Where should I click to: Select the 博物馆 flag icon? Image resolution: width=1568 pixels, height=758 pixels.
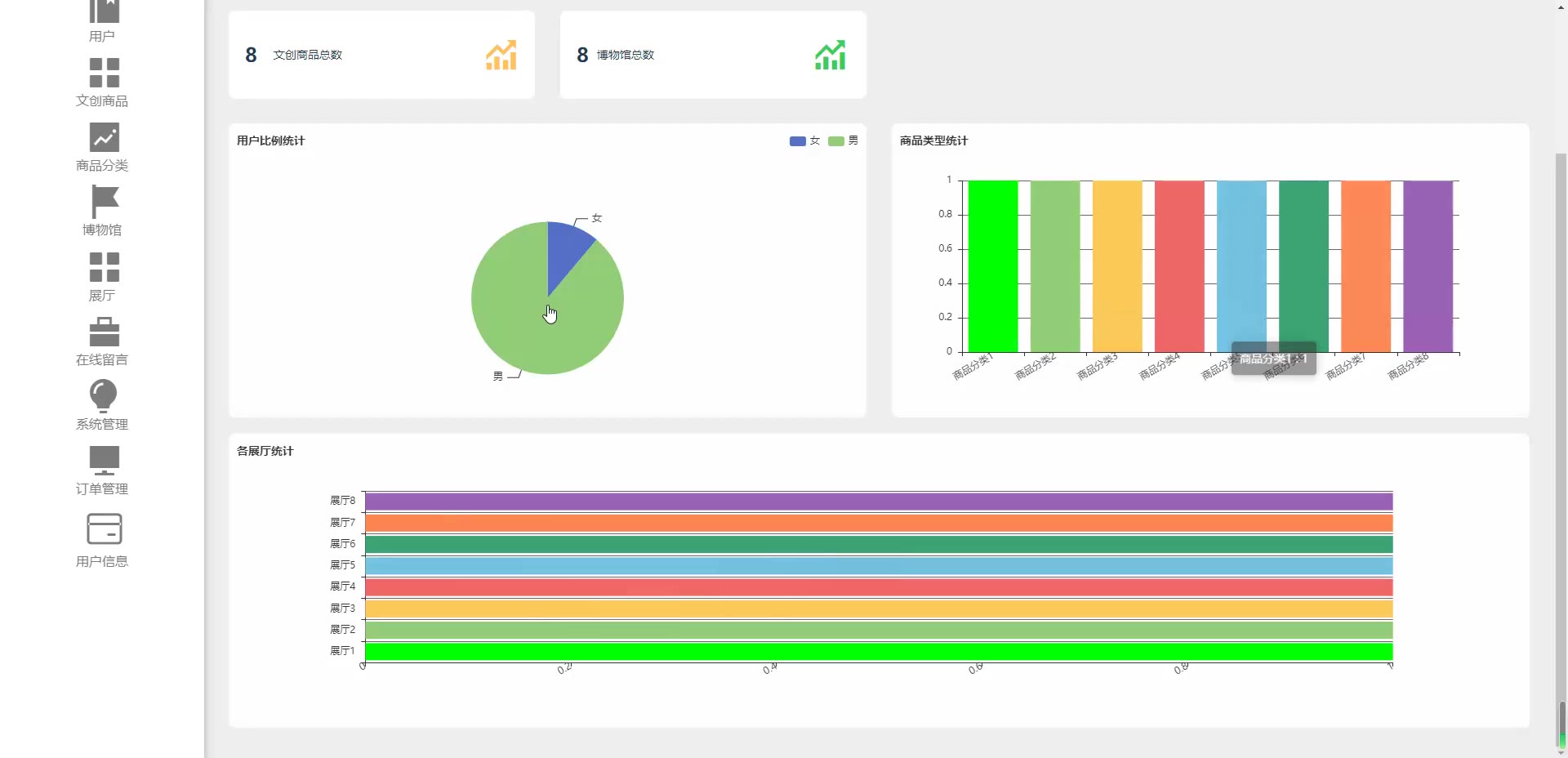(x=104, y=202)
